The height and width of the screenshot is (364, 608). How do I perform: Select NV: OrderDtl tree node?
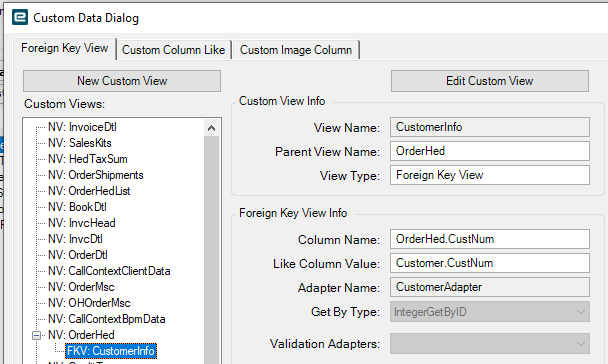[78, 255]
